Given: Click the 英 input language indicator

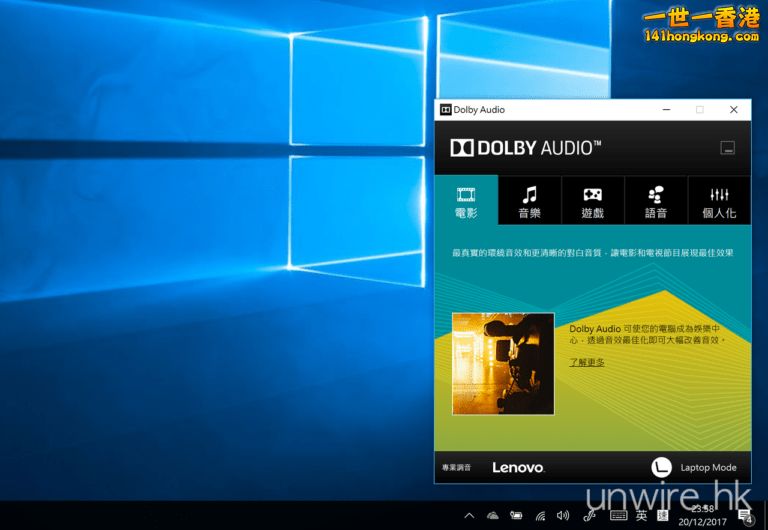Looking at the screenshot, I should point(642,515).
